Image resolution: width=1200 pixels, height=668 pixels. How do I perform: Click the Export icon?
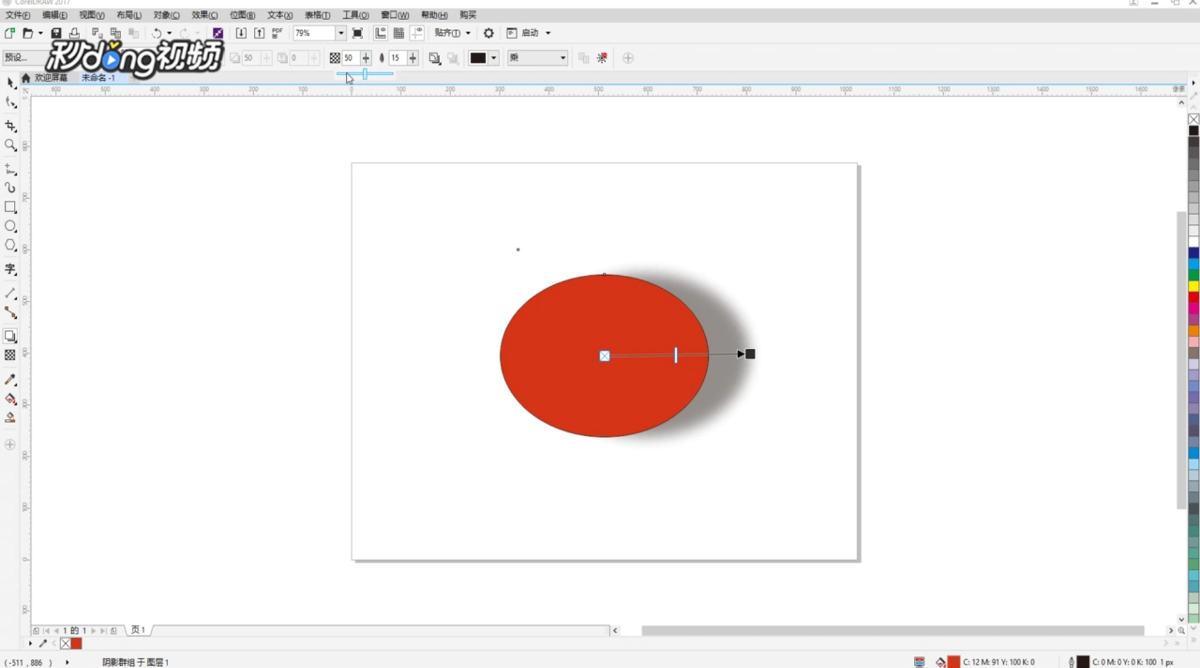point(259,33)
